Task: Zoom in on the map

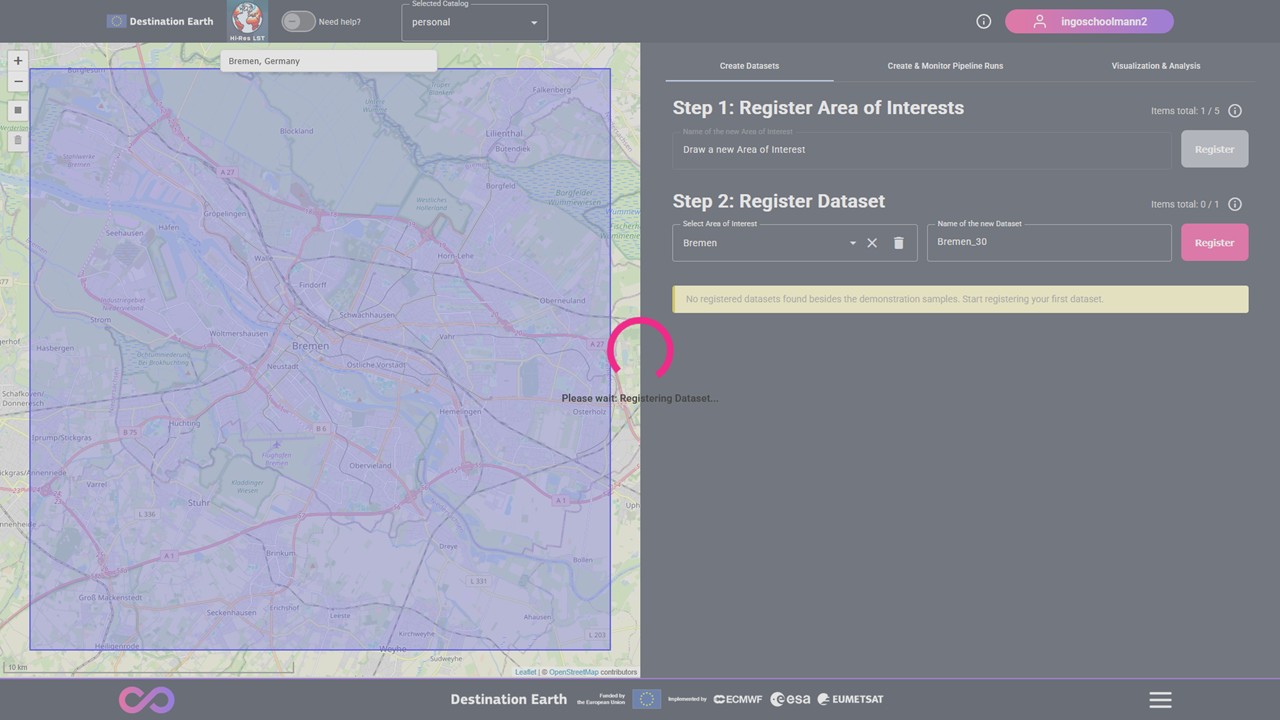Action: click(17, 61)
